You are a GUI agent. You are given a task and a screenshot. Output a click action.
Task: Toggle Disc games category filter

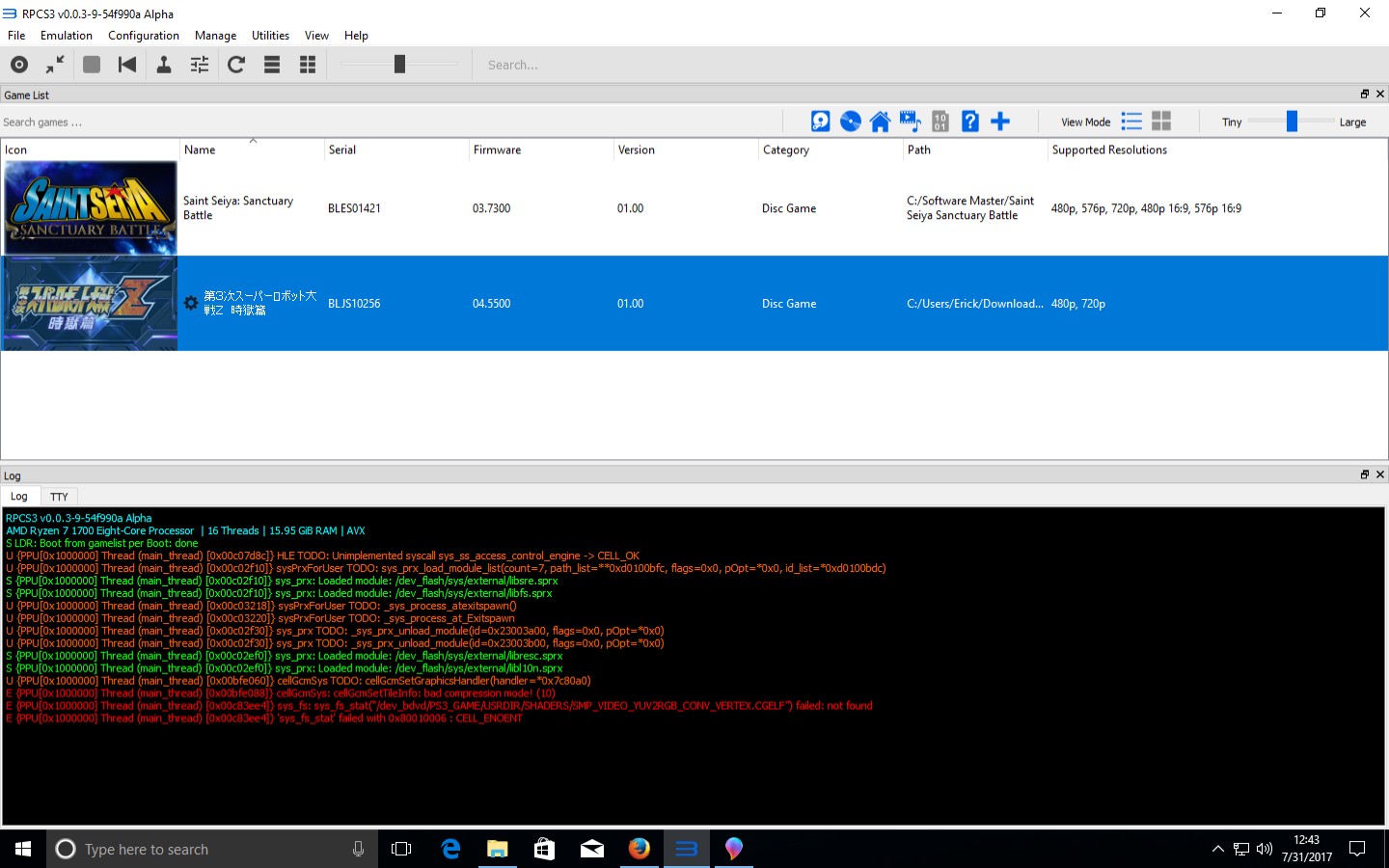pos(850,122)
